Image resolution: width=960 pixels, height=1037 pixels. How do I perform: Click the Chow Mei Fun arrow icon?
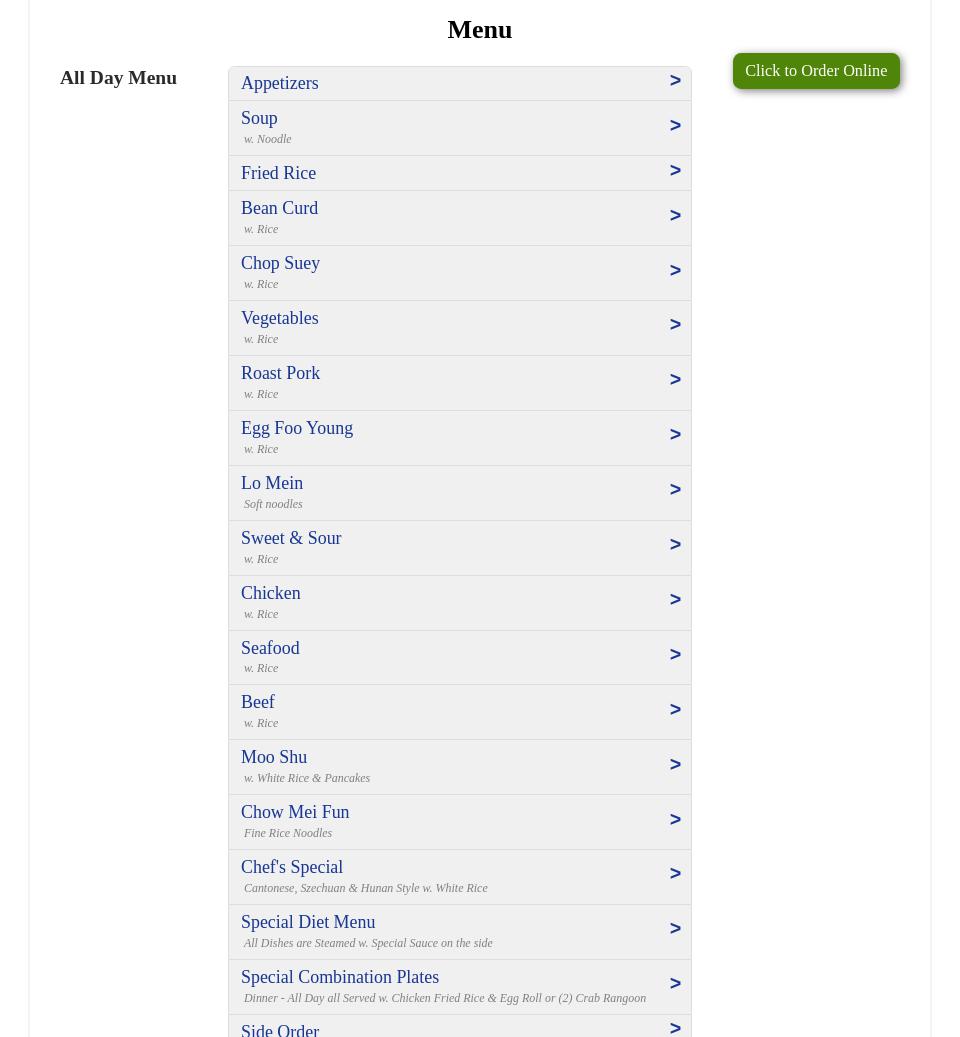click(x=675, y=820)
